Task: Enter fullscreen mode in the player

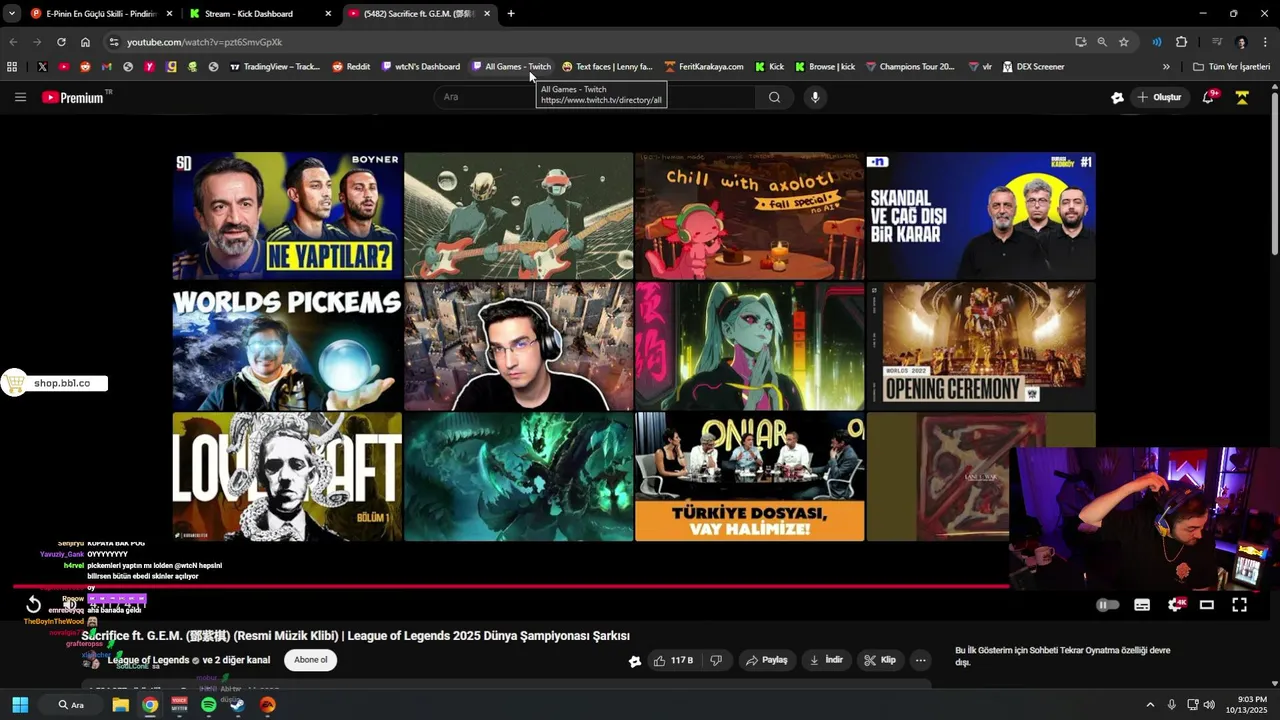Action: click(x=1239, y=604)
